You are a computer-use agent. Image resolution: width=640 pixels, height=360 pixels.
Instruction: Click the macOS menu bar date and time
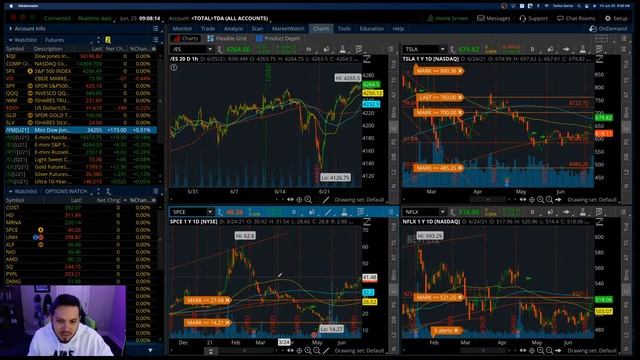pos(615,6)
